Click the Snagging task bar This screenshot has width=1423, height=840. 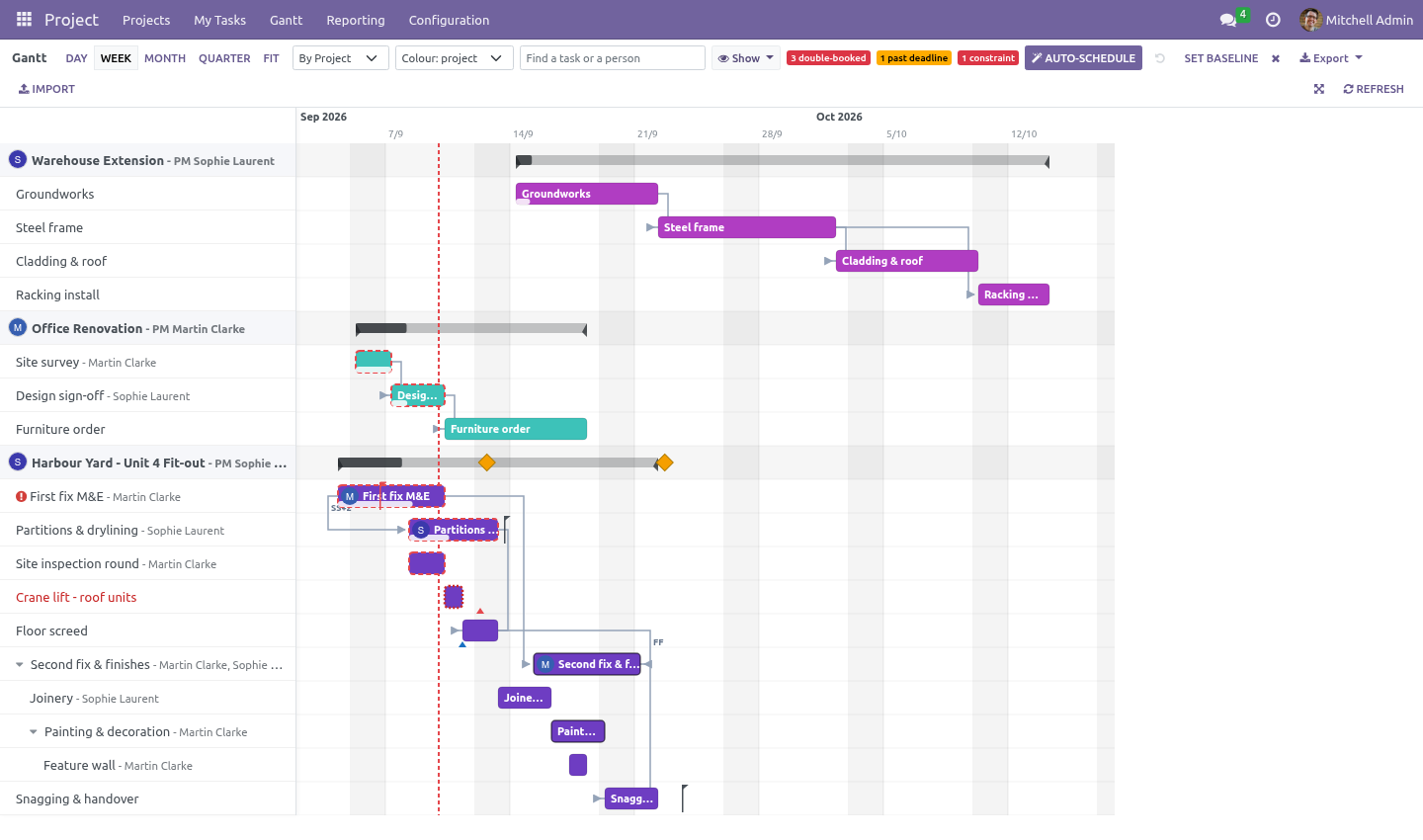click(631, 798)
